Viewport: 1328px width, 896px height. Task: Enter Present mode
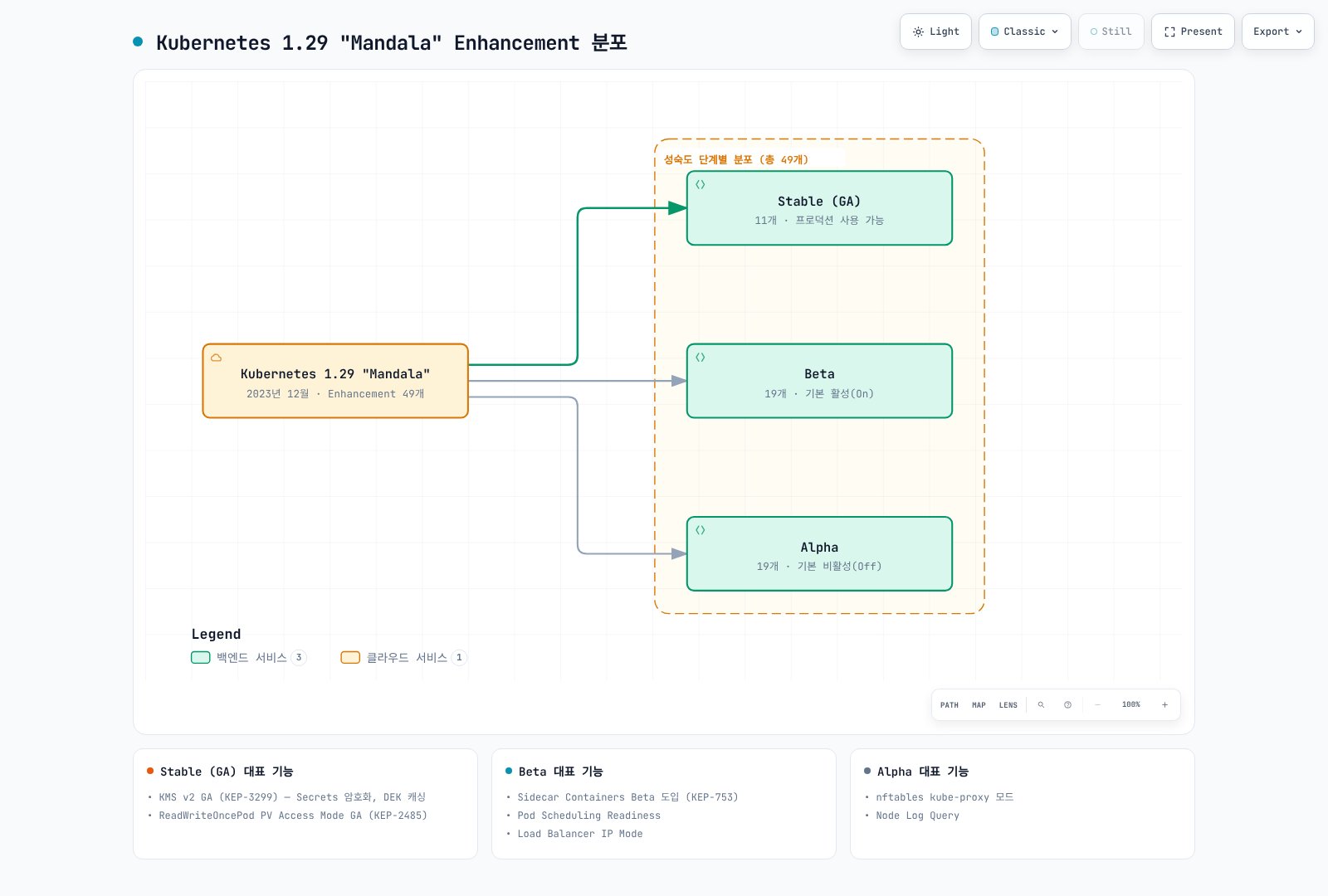coord(1193,32)
